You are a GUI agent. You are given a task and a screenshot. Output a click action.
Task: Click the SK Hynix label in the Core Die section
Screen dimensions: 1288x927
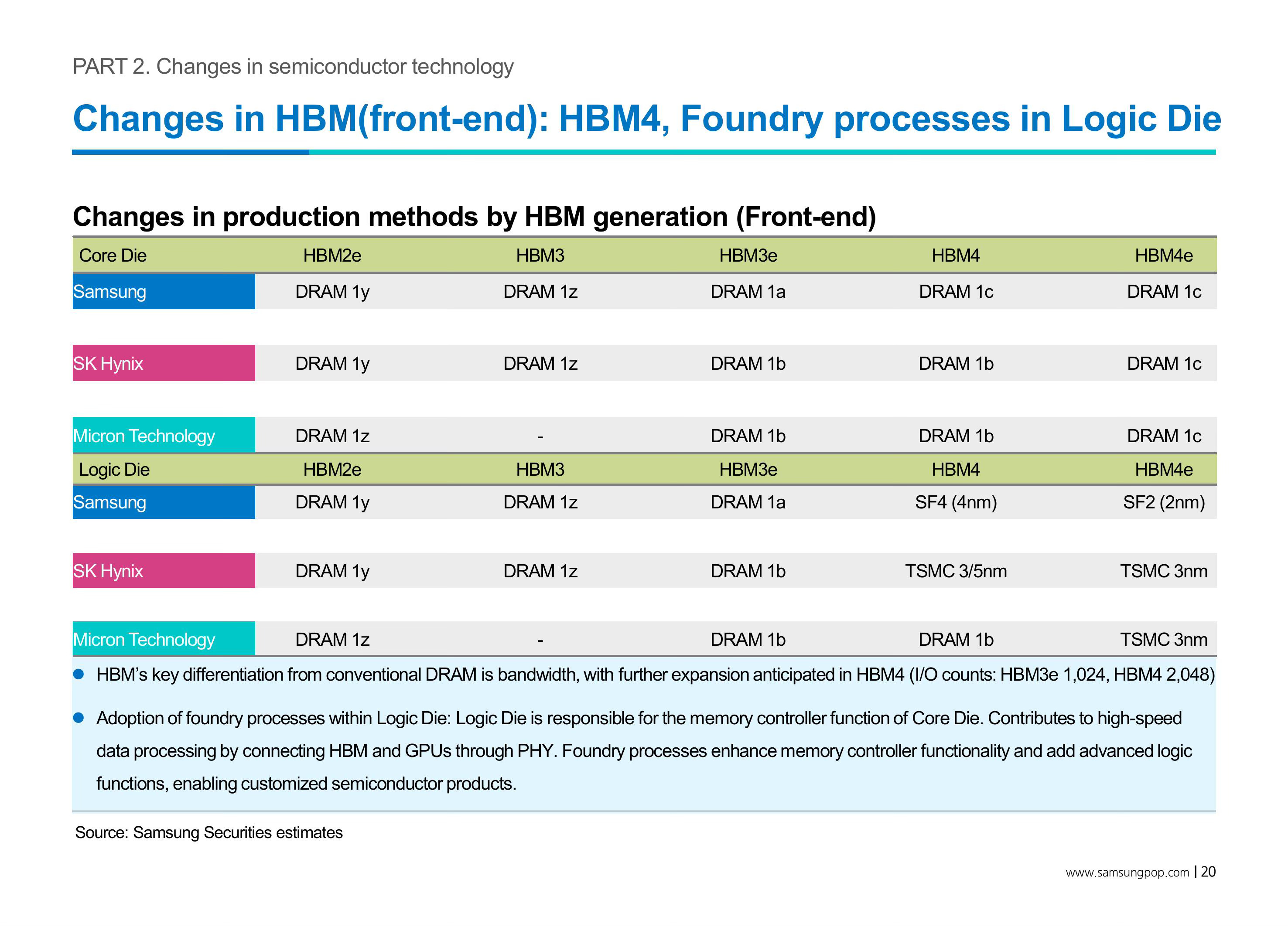click(x=164, y=363)
